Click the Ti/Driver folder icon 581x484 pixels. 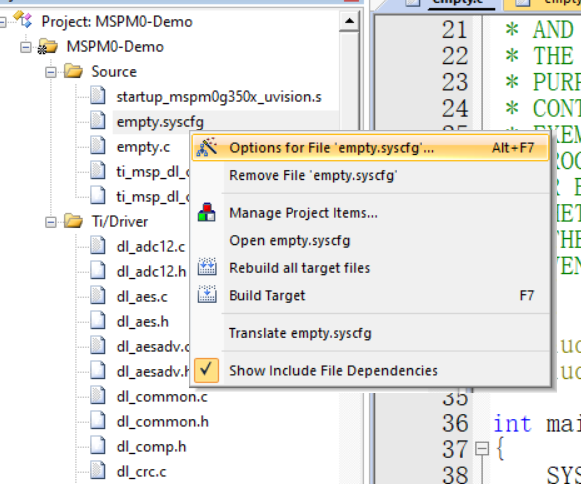pyautogui.click(x=73, y=221)
